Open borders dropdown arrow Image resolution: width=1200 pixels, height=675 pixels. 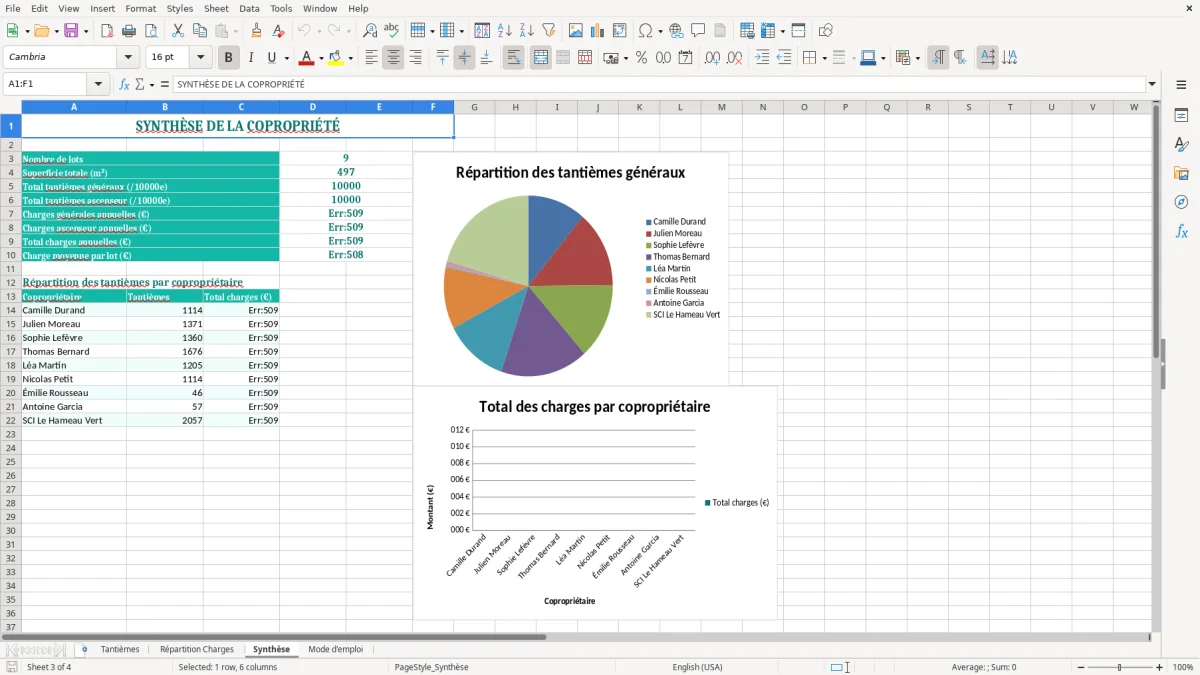[x=823, y=58]
